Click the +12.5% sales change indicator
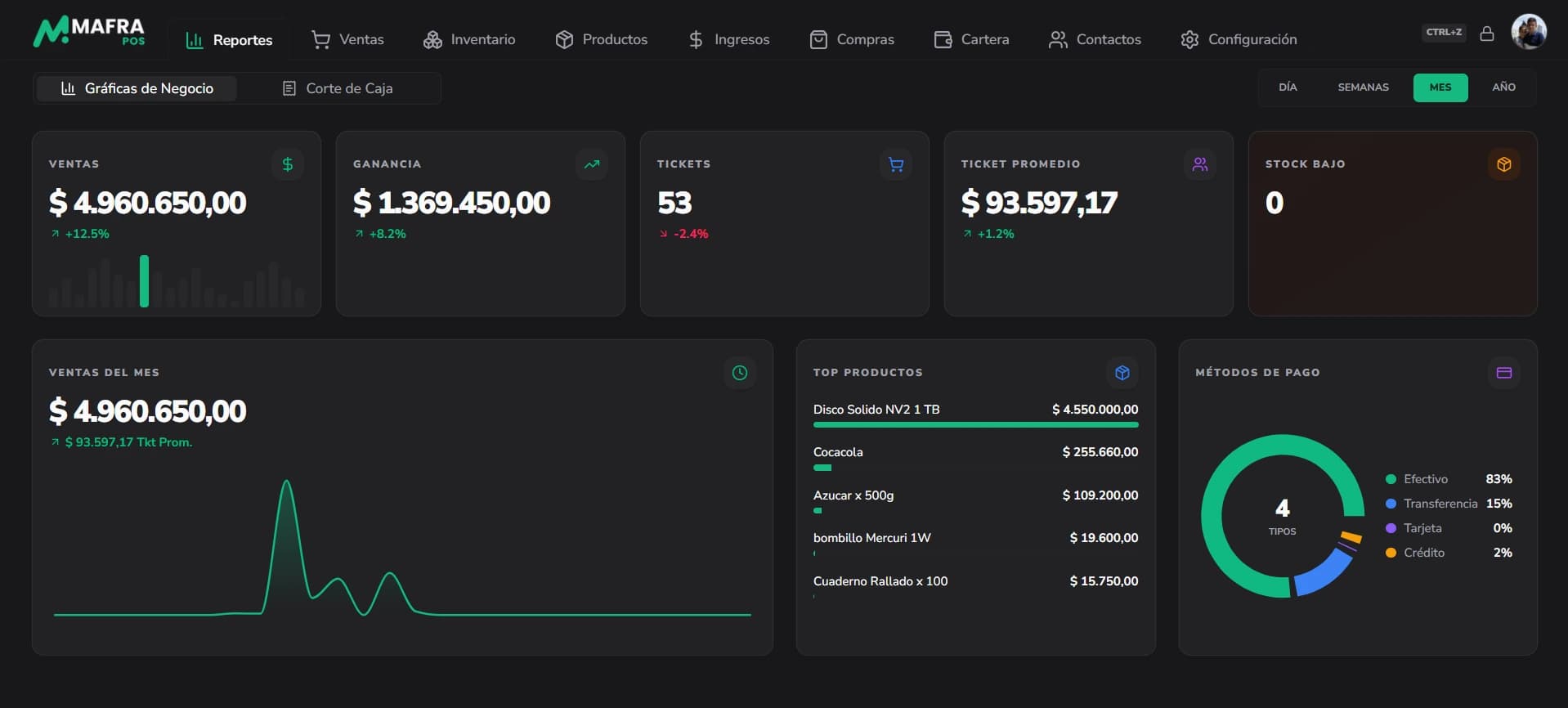 80,234
